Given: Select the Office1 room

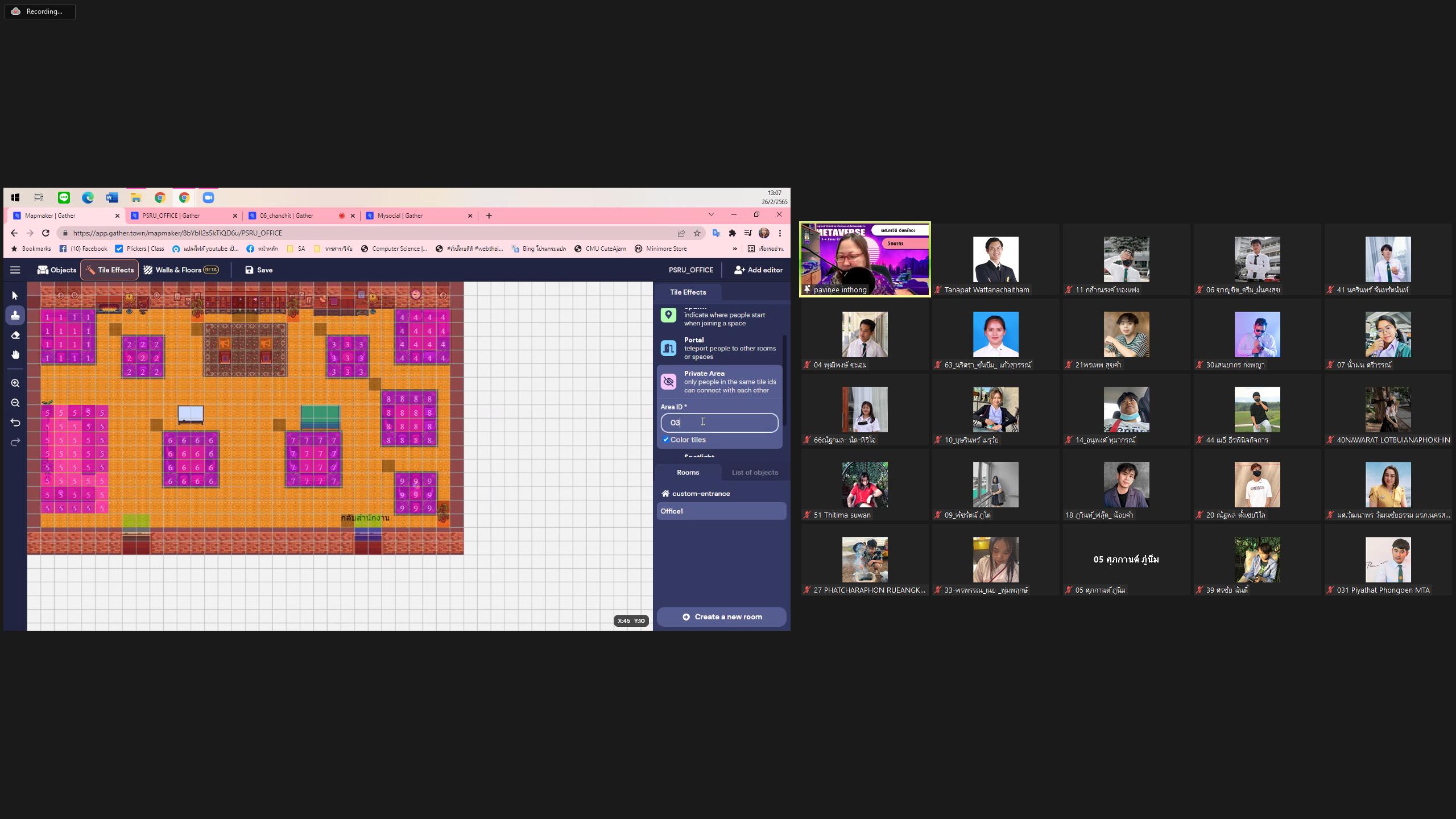Looking at the screenshot, I should [x=722, y=511].
